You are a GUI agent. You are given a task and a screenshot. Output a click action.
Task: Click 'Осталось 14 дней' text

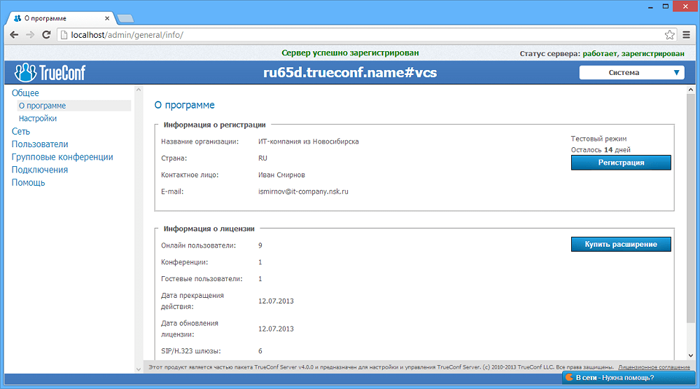tap(600, 150)
